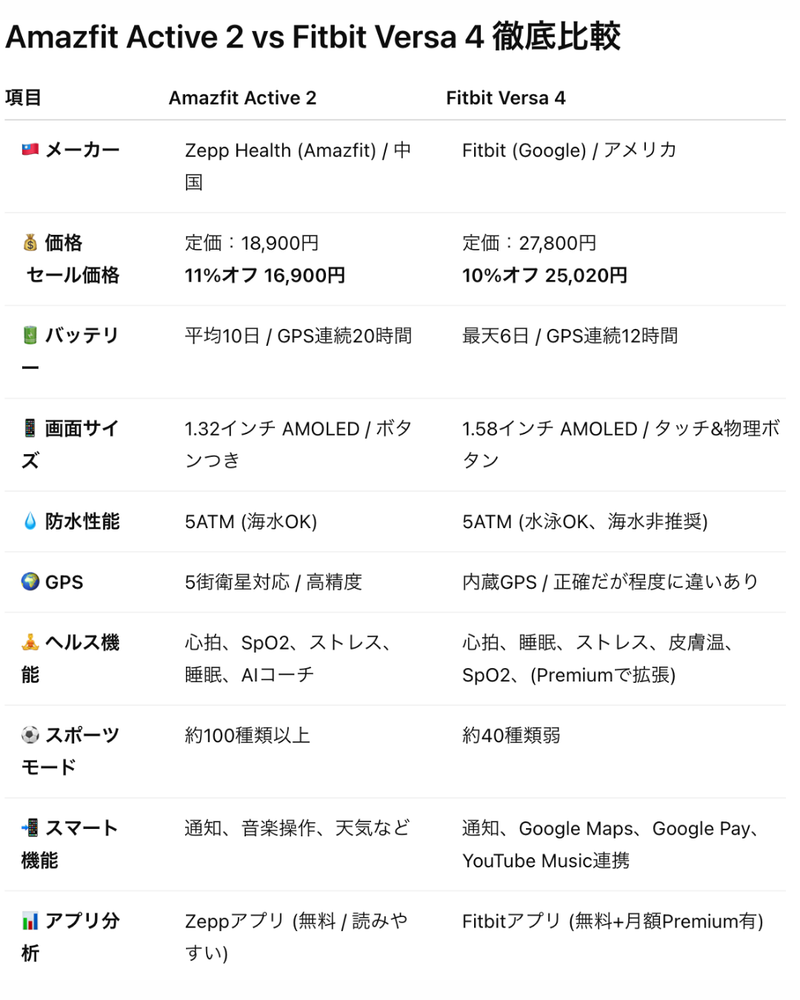The height and width of the screenshot is (1000, 800).
Task: Click the 10%オフ 25,020円 sale price
Action: coord(545,275)
